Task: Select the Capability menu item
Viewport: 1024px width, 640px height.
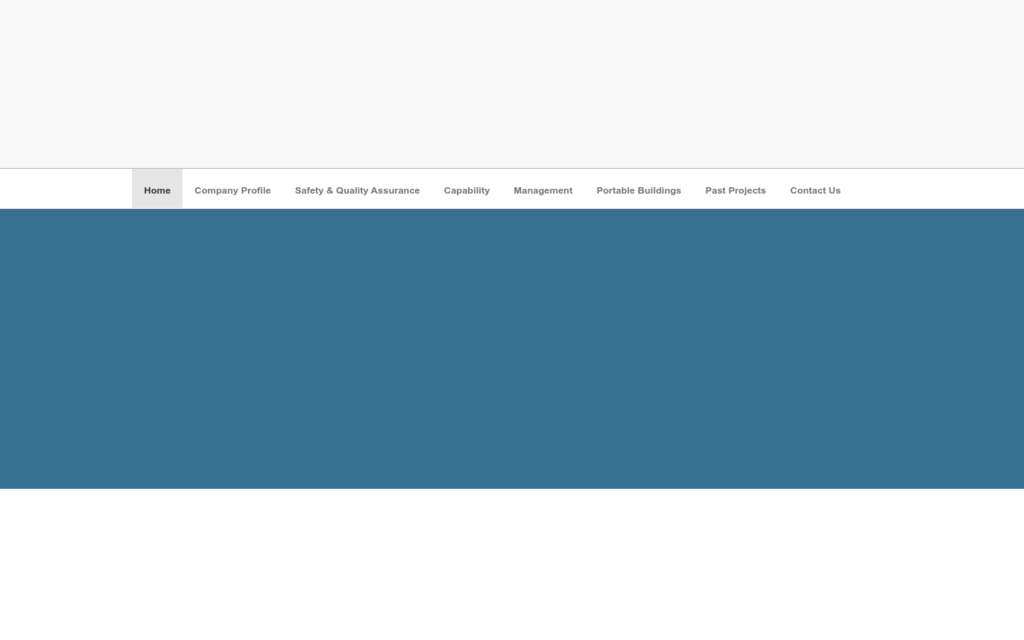Action: (x=466, y=190)
